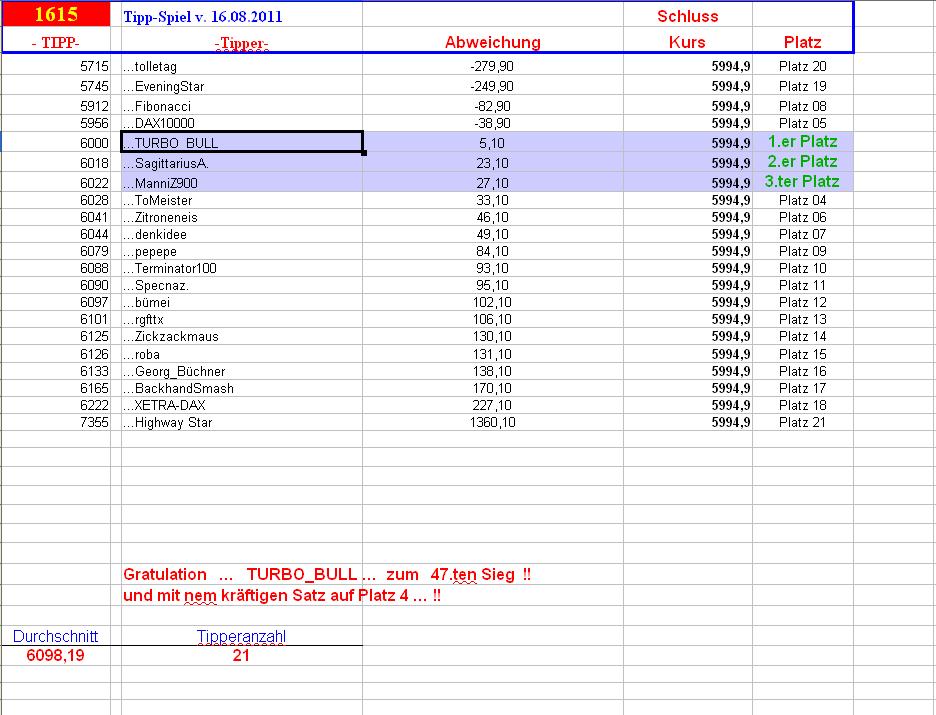This screenshot has width=936, height=715.
Task: Select the cell with name TURBO_BULL
Action: (242, 143)
